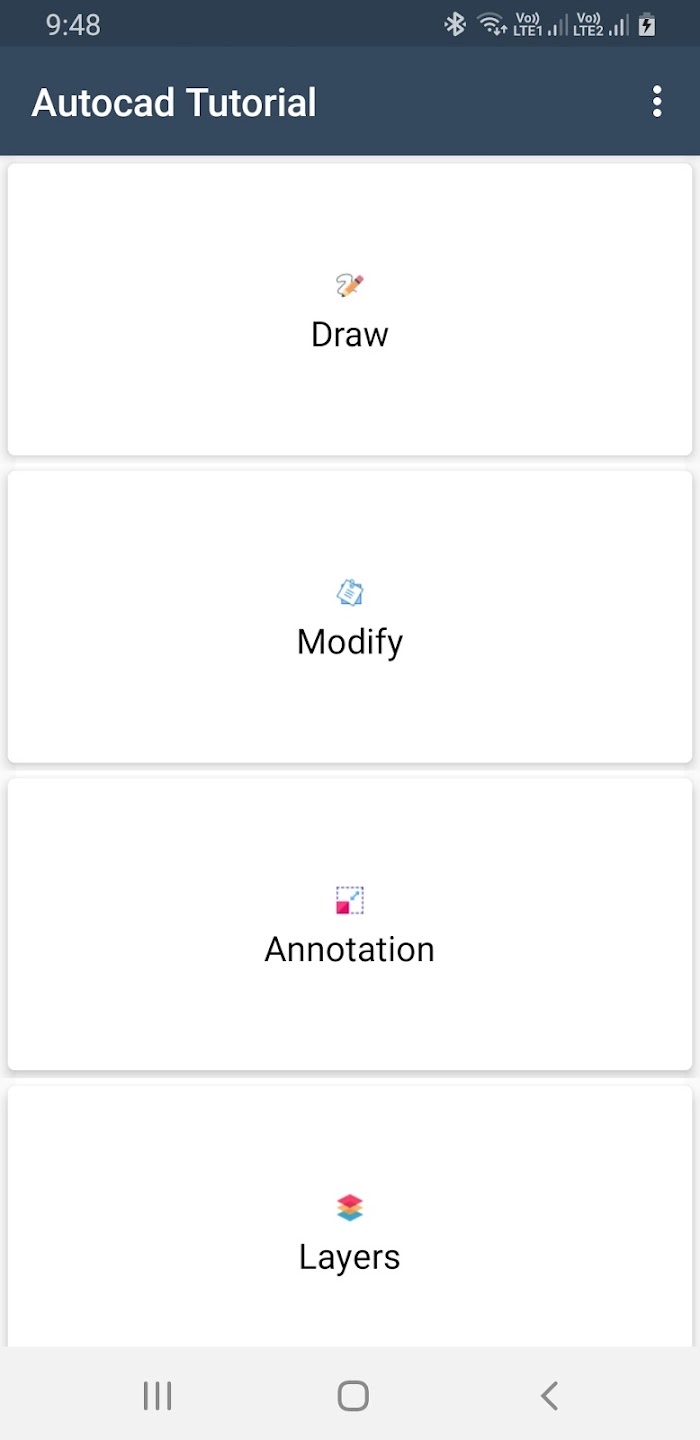Tap the Draw pencil icon

(350, 285)
